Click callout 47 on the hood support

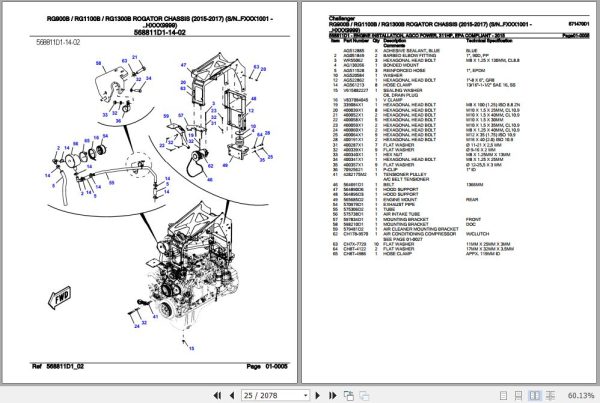coord(183,65)
